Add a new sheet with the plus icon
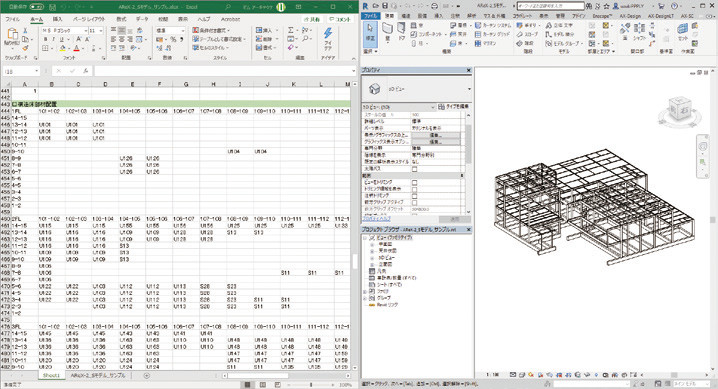 tap(147, 376)
